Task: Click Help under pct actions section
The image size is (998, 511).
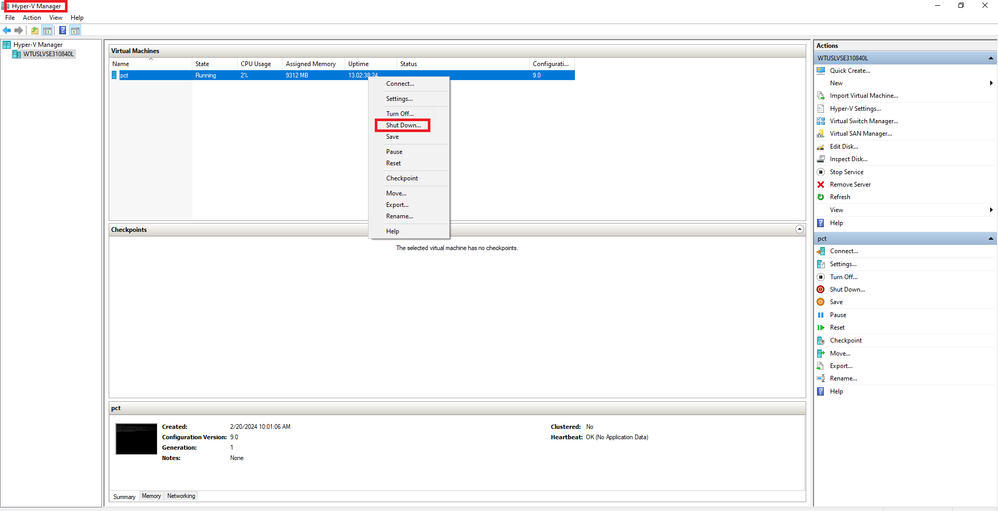Action: click(x=836, y=391)
